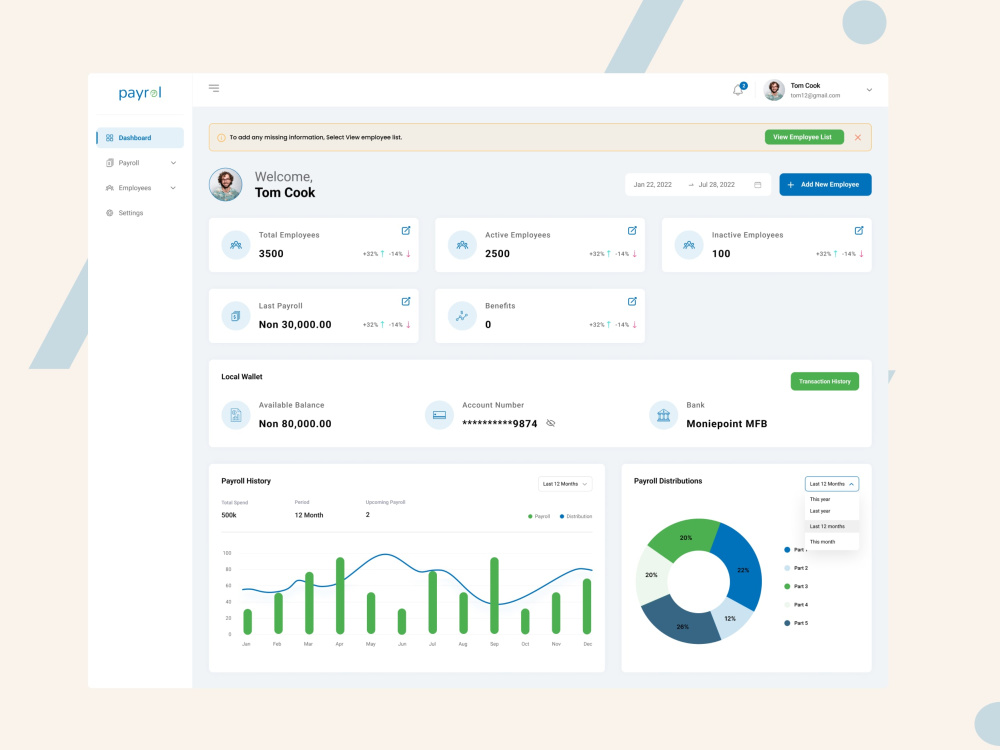The height and width of the screenshot is (750, 1000).
Task: Expand the user account chevron
Action: tap(869, 90)
